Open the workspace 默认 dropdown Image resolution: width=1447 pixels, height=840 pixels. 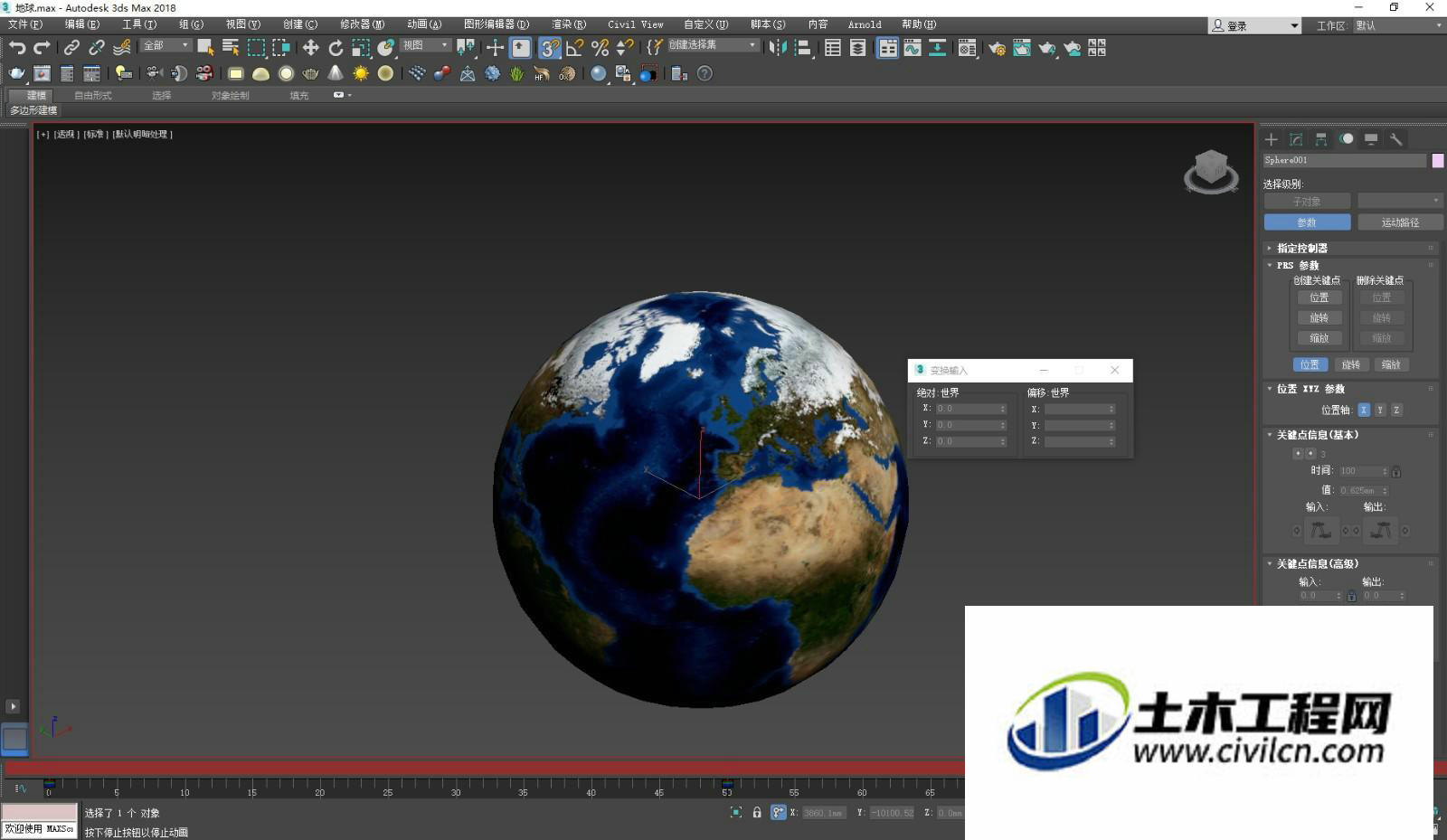[1398, 25]
